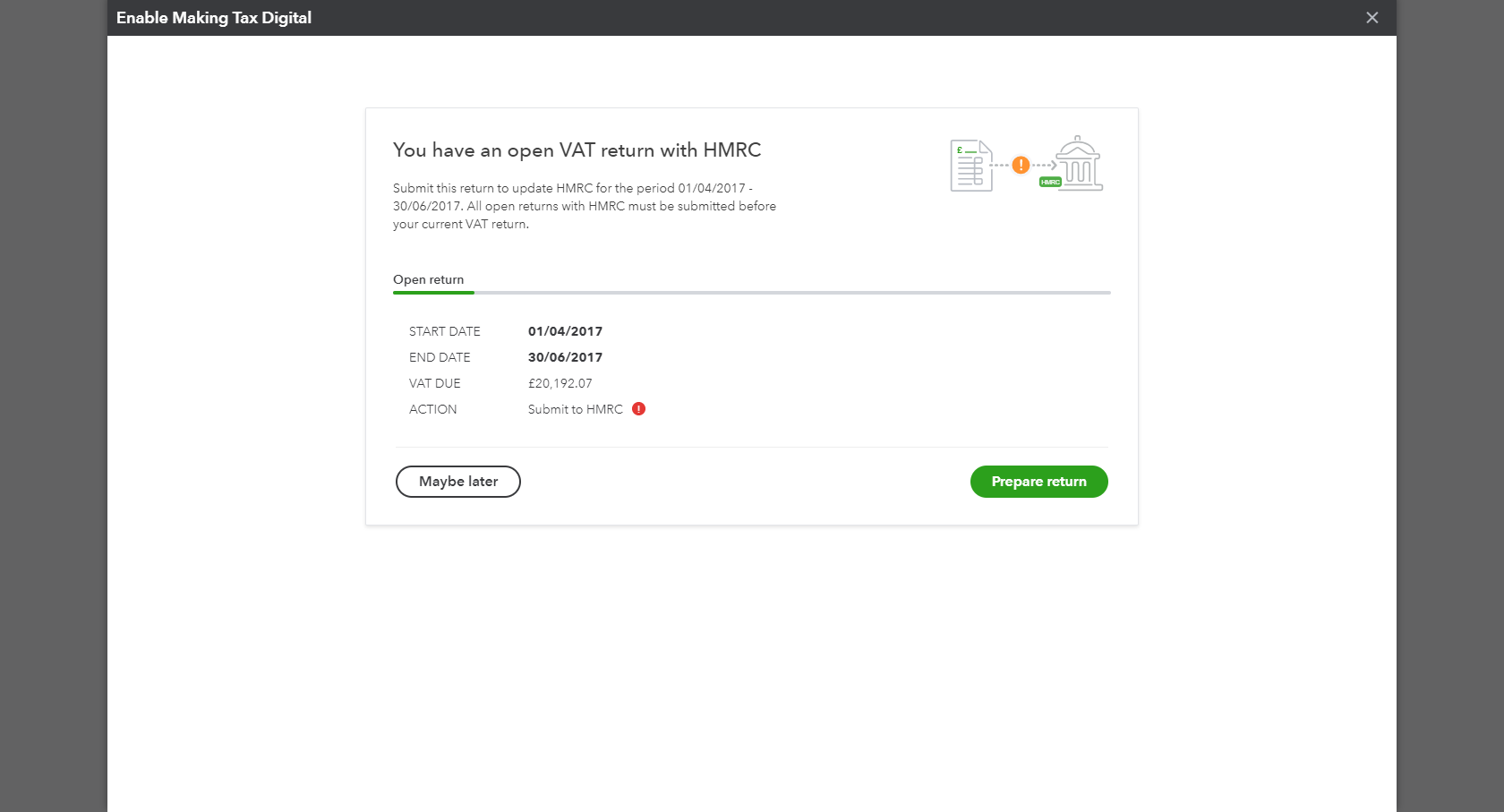Select the Open return tab
This screenshot has height=812, width=1504.
click(429, 280)
